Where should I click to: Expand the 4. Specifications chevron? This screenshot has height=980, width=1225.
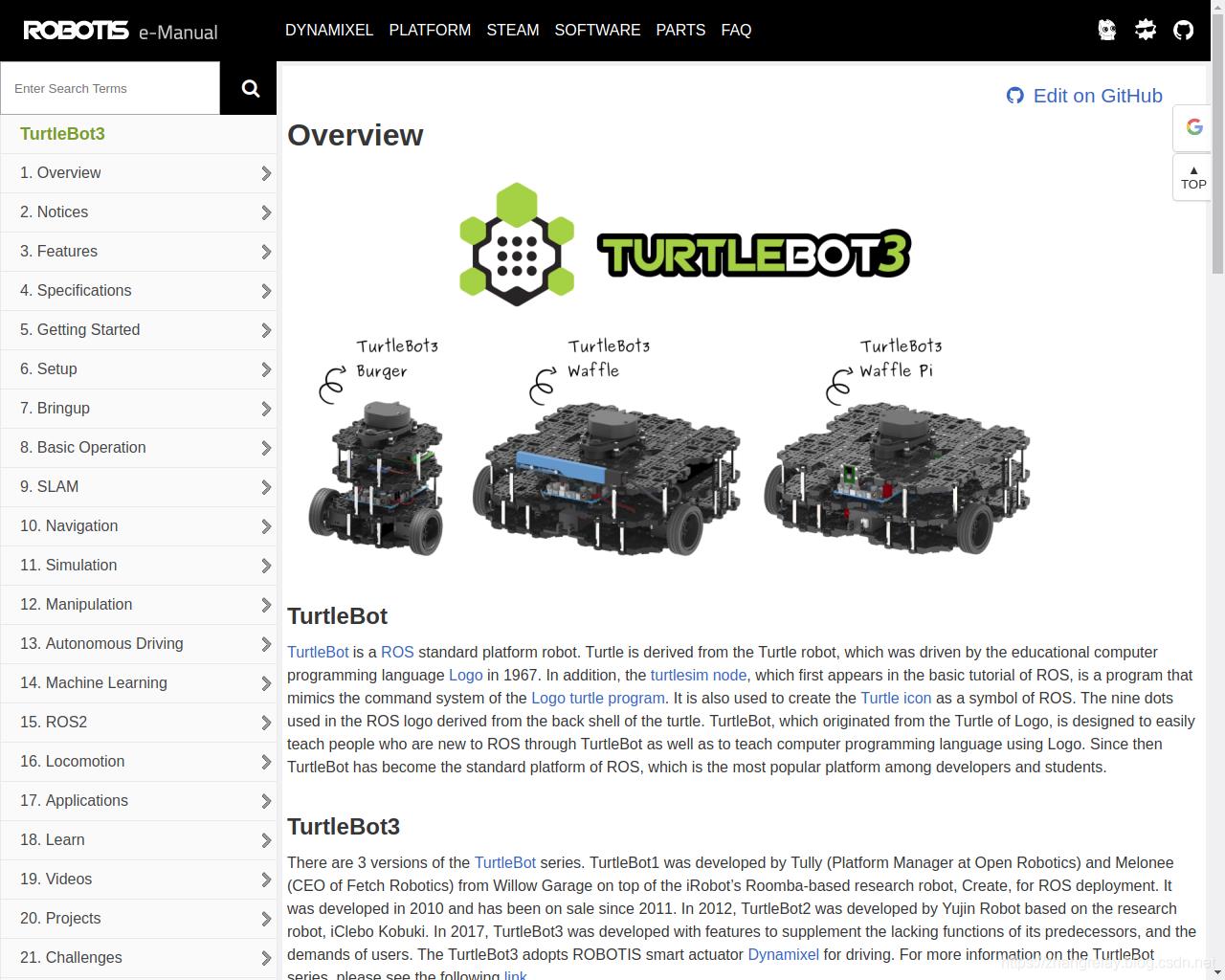pos(266,291)
